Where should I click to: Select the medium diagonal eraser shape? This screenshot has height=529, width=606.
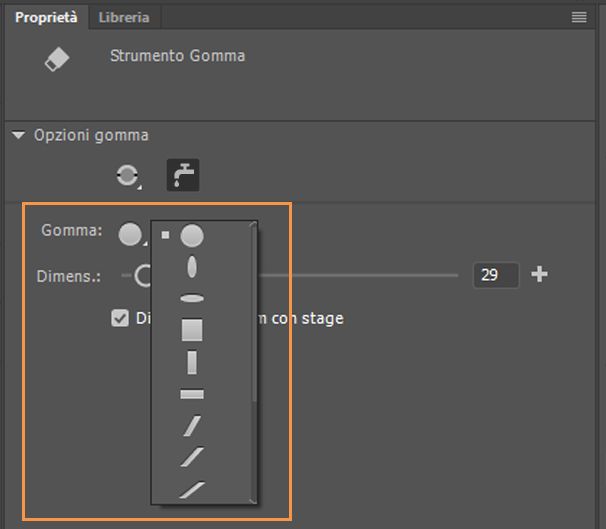coord(192,457)
